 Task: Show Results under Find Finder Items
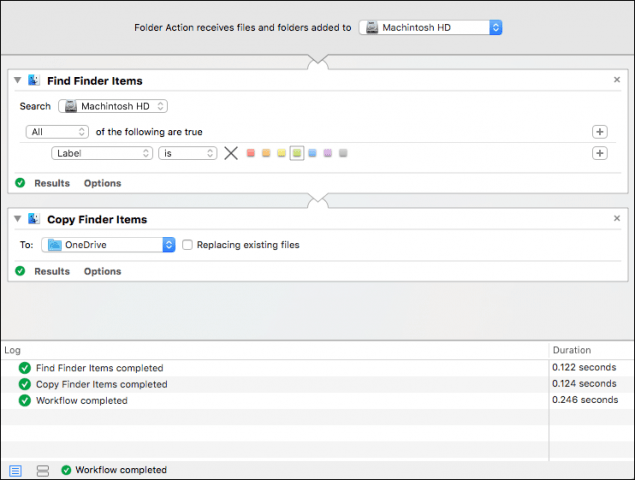tap(52, 183)
